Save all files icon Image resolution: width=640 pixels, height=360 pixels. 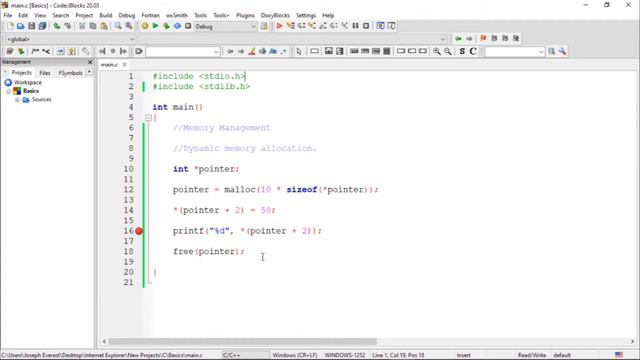42,26
